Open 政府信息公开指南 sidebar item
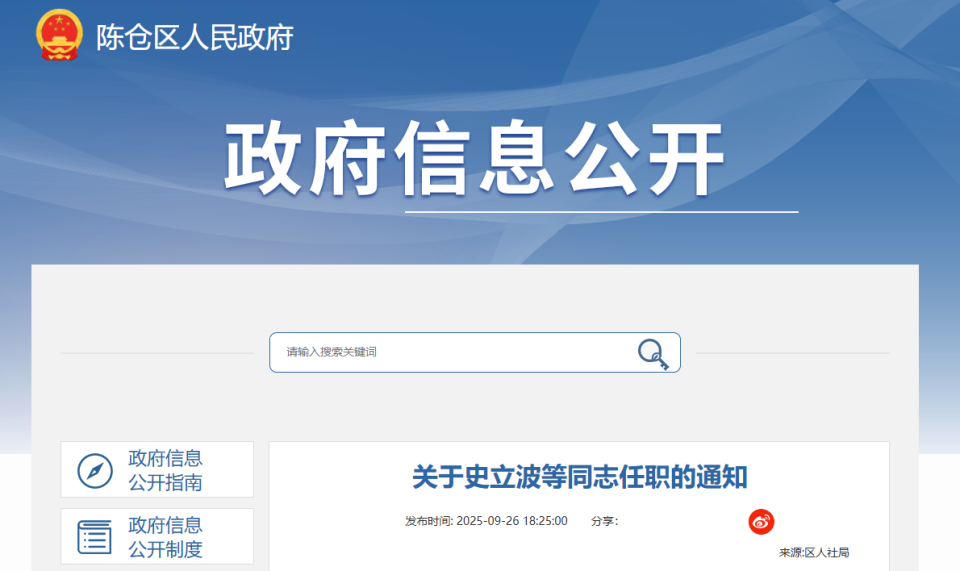Image resolution: width=960 pixels, height=571 pixels. coord(157,469)
